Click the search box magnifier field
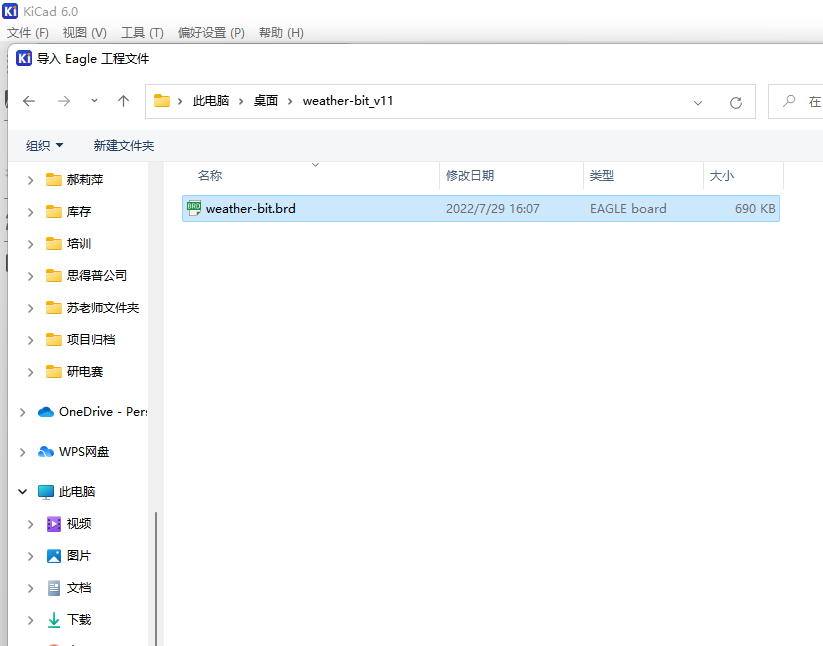823x646 pixels. 796,101
